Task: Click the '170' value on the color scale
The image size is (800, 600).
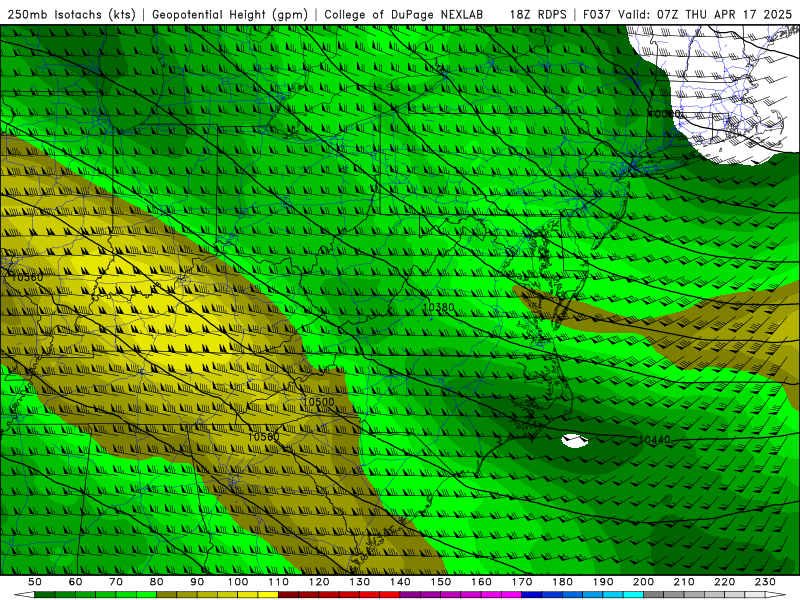Action: tap(522, 582)
